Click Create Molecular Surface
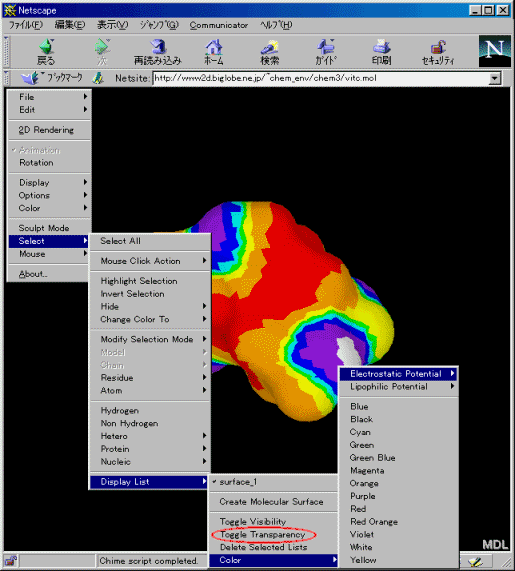Screen dimensions: 515x571 pyautogui.click(x=272, y=501)
